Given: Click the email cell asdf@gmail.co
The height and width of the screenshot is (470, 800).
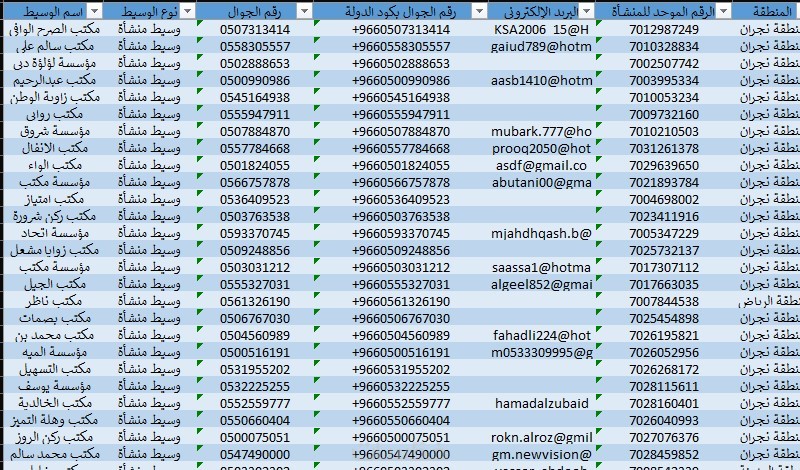Looking at the screenshot, I should point(541,165).
